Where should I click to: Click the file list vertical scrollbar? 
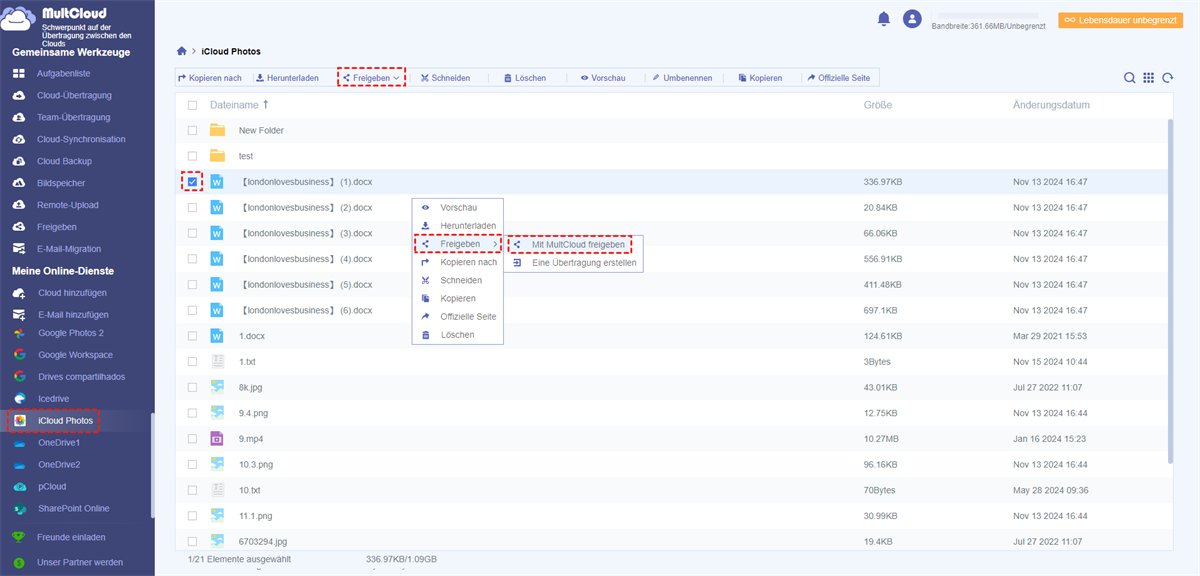pyautogui.click(x=1170, y=290)
